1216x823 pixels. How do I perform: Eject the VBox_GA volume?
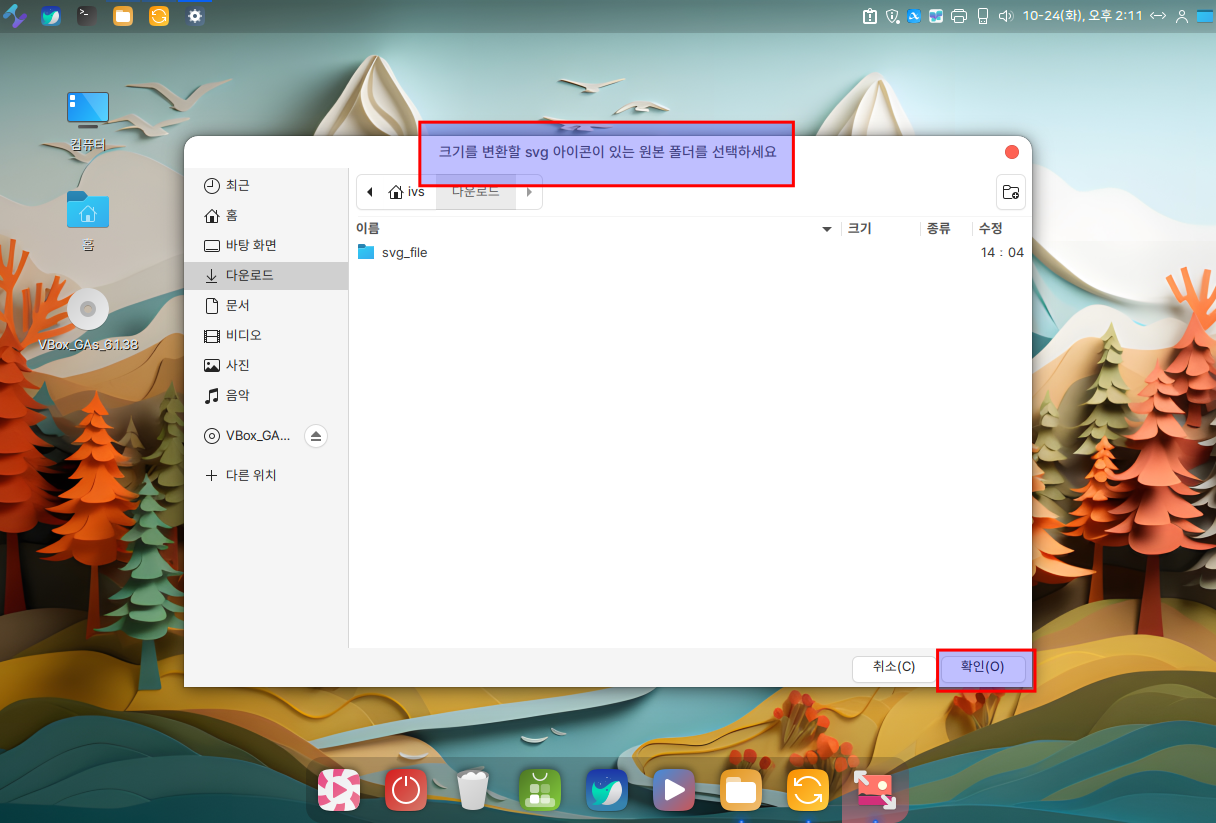click(x=316, y=436)
